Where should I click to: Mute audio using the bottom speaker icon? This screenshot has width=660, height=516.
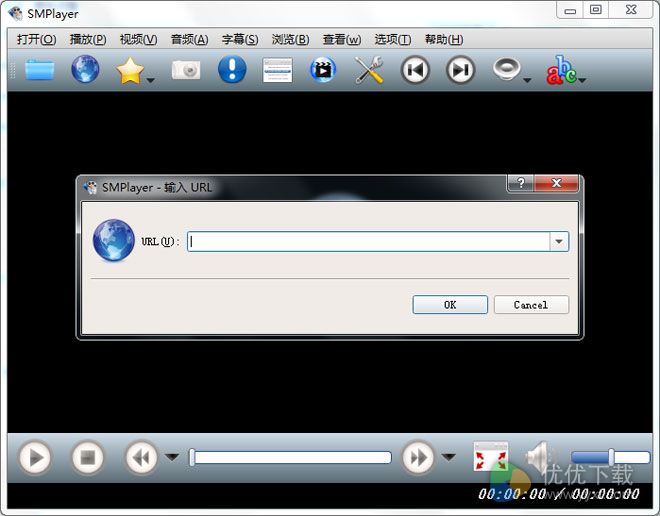(x=540, y=457)
